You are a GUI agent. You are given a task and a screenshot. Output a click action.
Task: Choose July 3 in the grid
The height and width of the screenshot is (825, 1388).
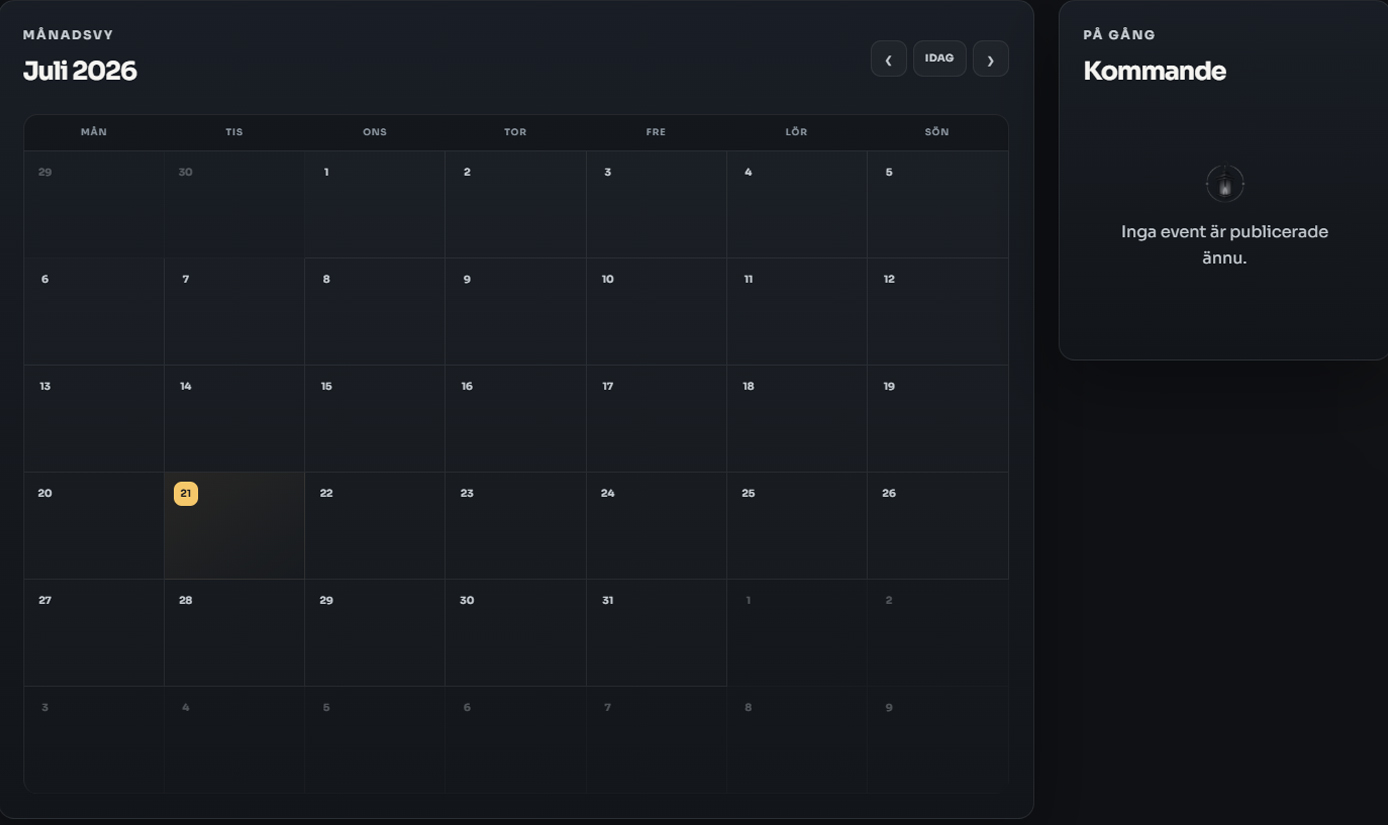coord(656,204)
